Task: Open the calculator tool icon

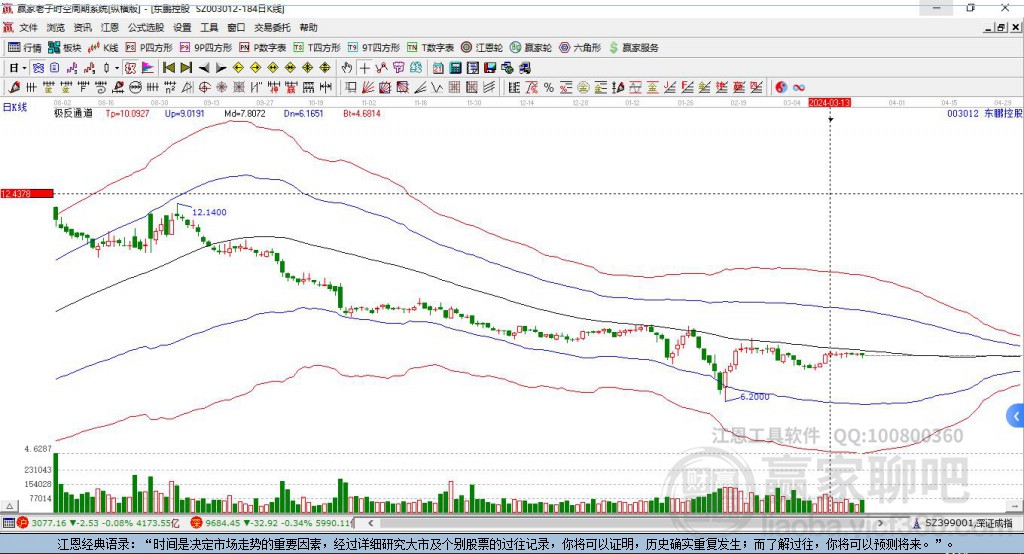Action: [455, 68]
